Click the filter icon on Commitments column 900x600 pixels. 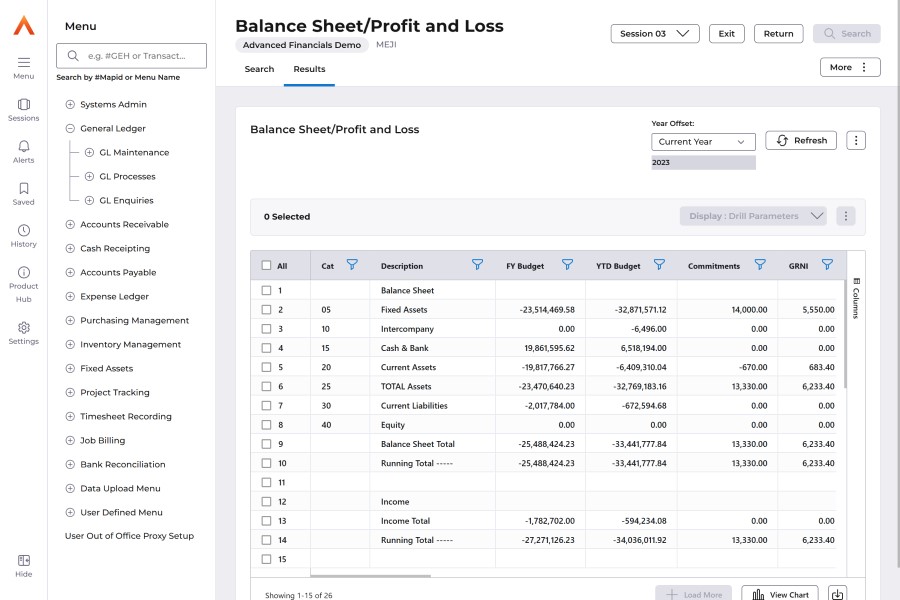click(x=760, y=265)
